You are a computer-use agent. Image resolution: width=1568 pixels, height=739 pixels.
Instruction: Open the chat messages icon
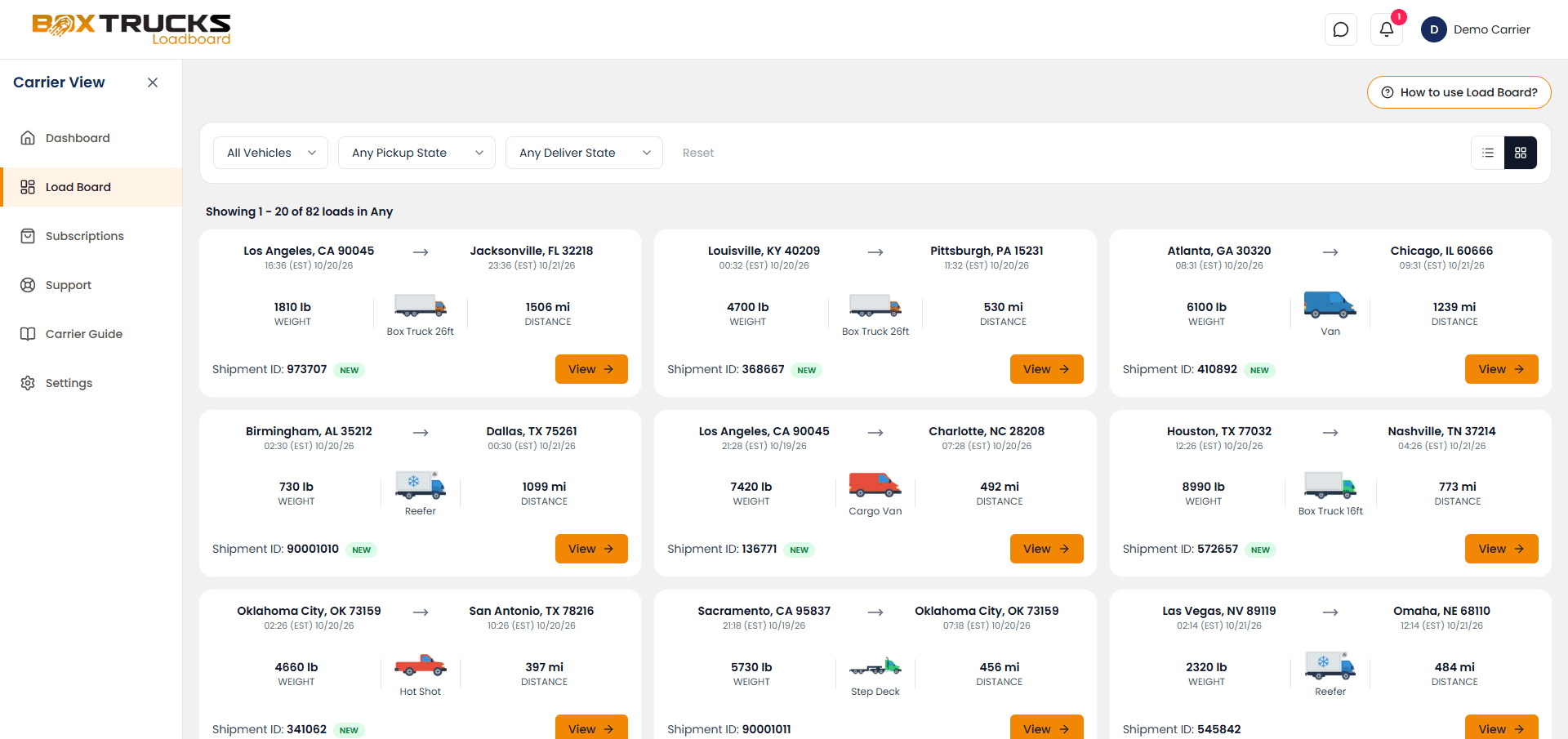click(1341, 29)
